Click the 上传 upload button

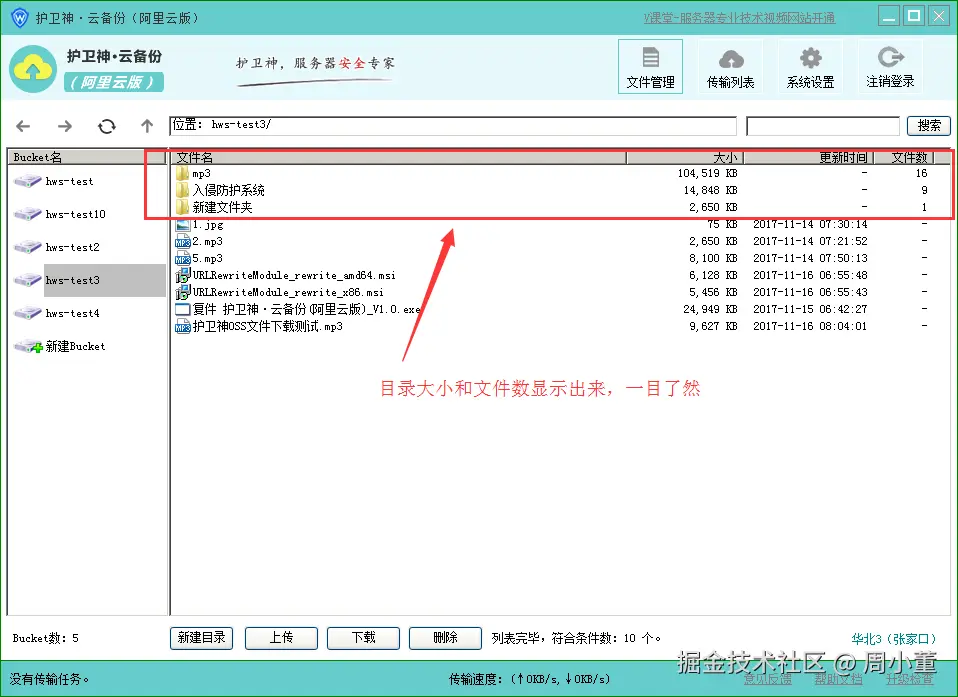(x=282, y=638)
